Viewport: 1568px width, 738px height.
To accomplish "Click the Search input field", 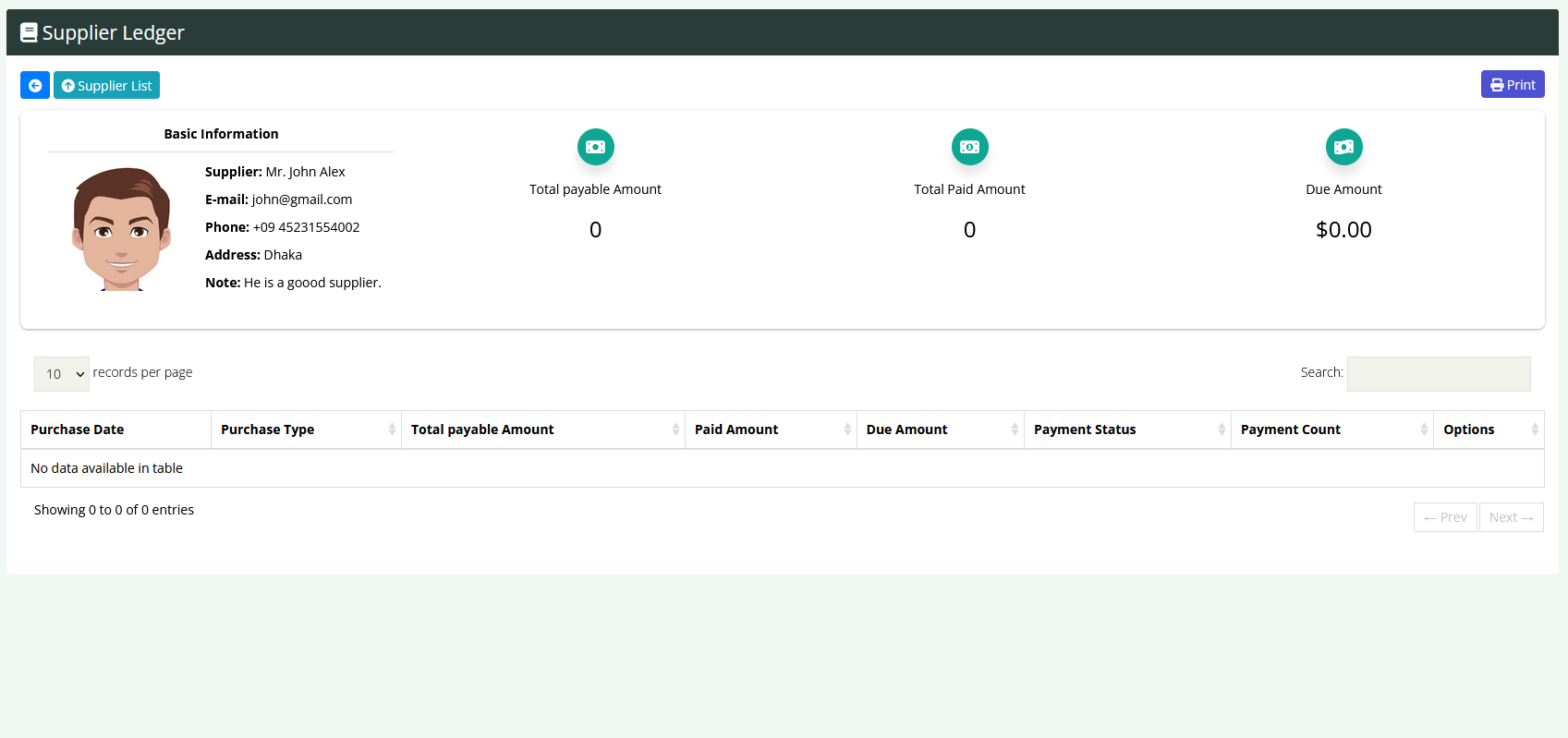I will pos(1438,374).
